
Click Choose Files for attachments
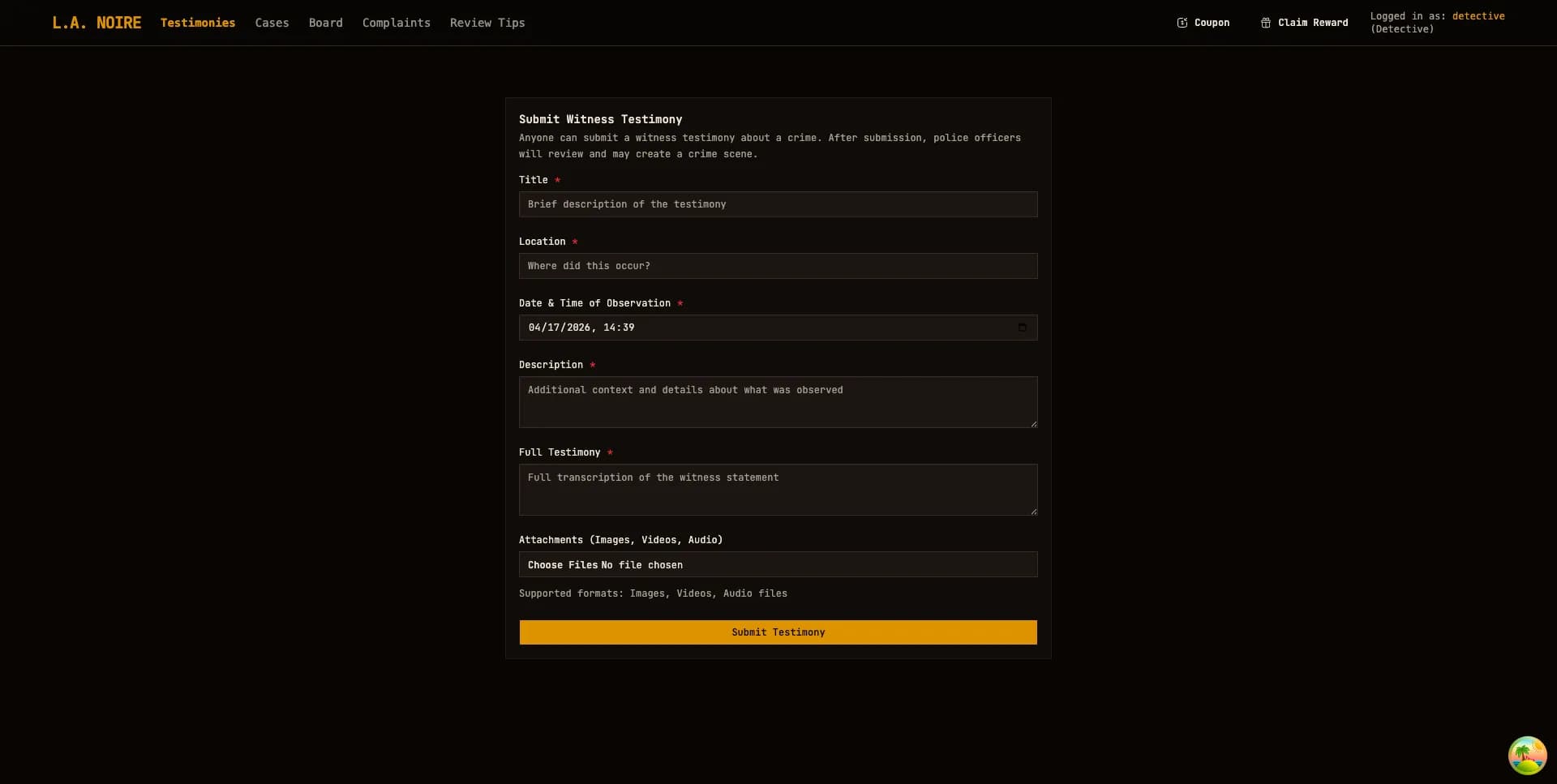pyautogui.click(x=562, y=565)
